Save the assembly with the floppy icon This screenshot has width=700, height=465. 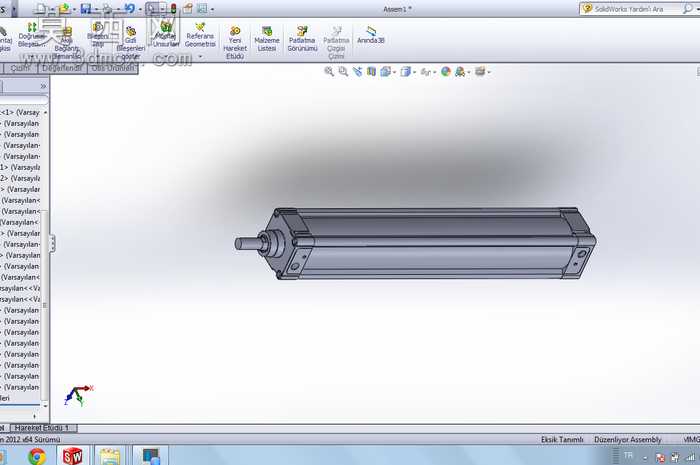pyautogui.click(x=86, y=8)
